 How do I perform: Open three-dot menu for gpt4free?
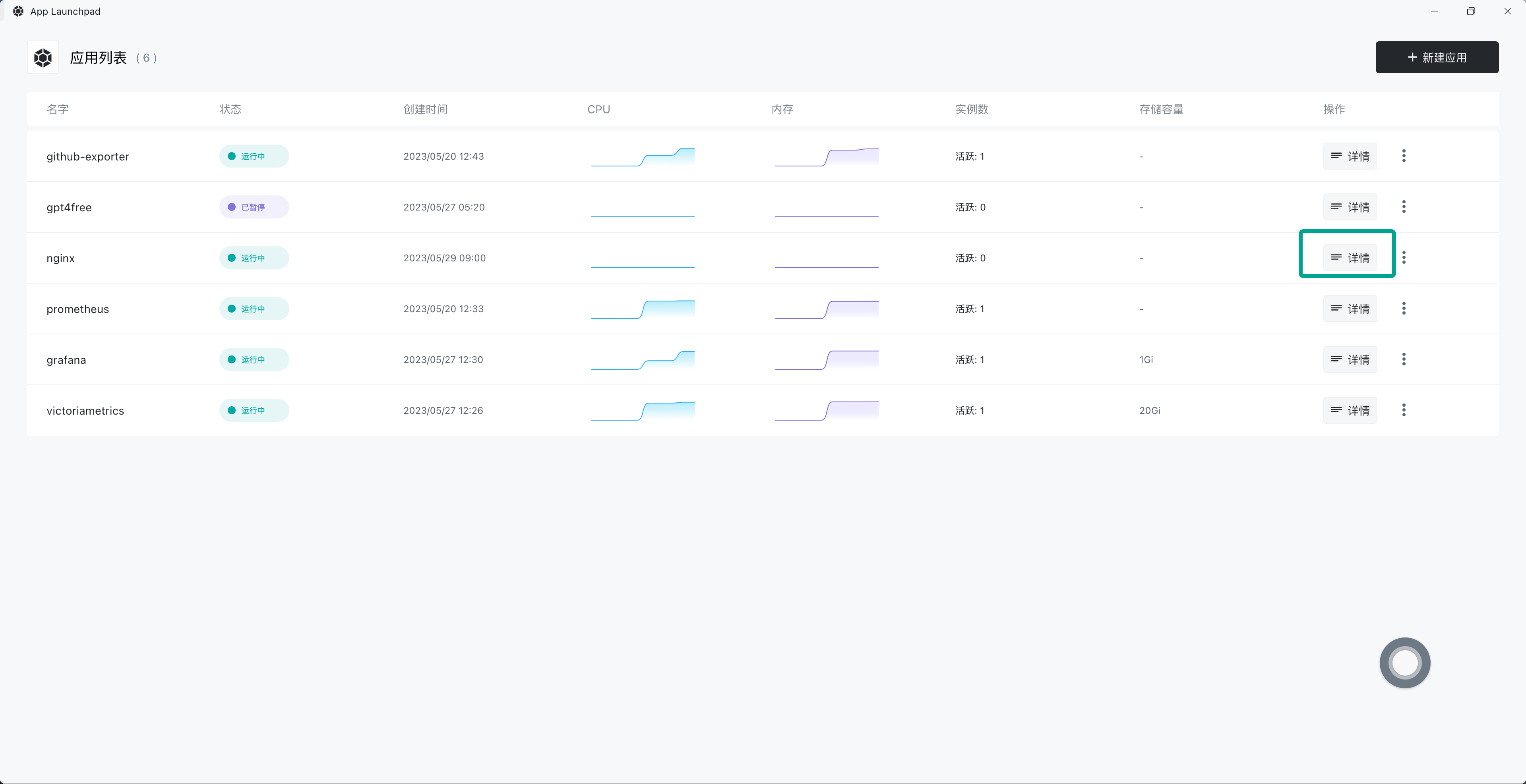[x=1403, y=207]
